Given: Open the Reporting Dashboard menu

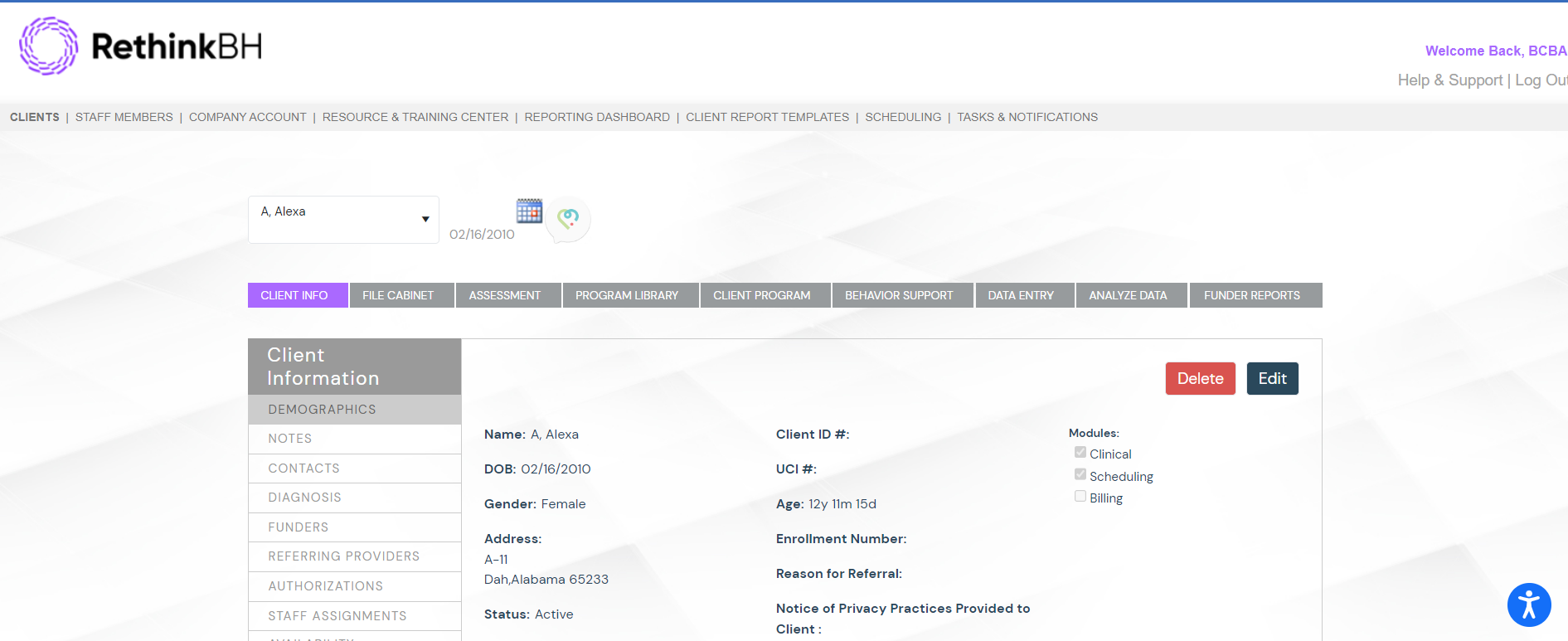Looking at the screenshot, I should tap(597, 117).
